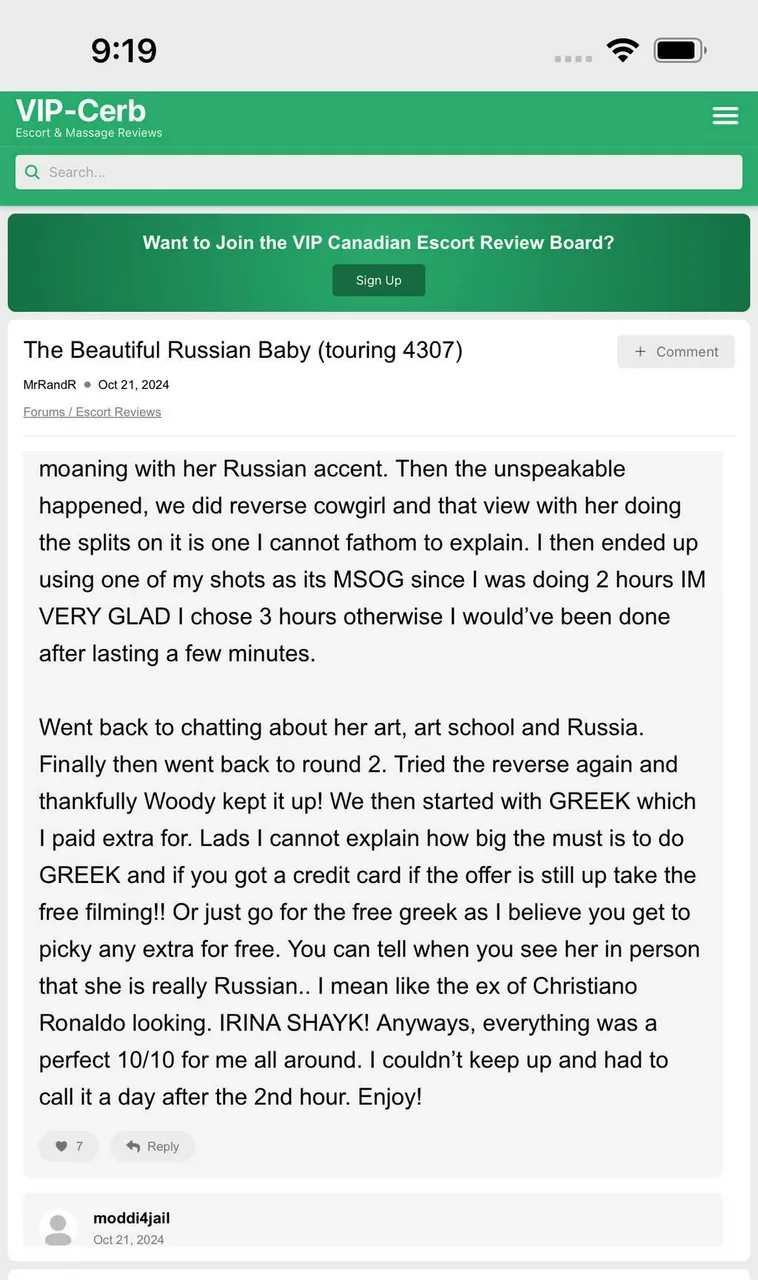Go to the Forums breadcrumb link
The image size is (758, 1280).
point(45,412)
